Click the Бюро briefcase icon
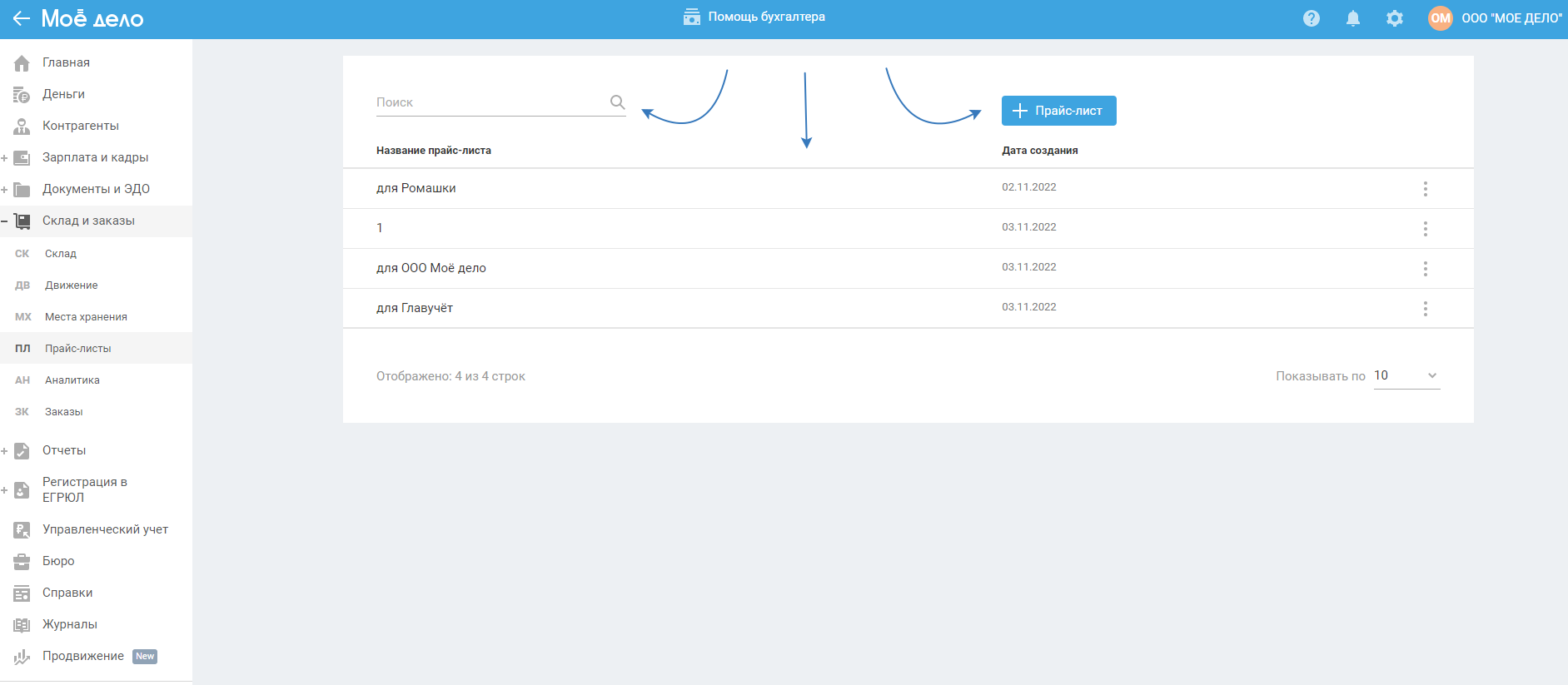Viewport: 1568px width, 685px height. (22, 561)
